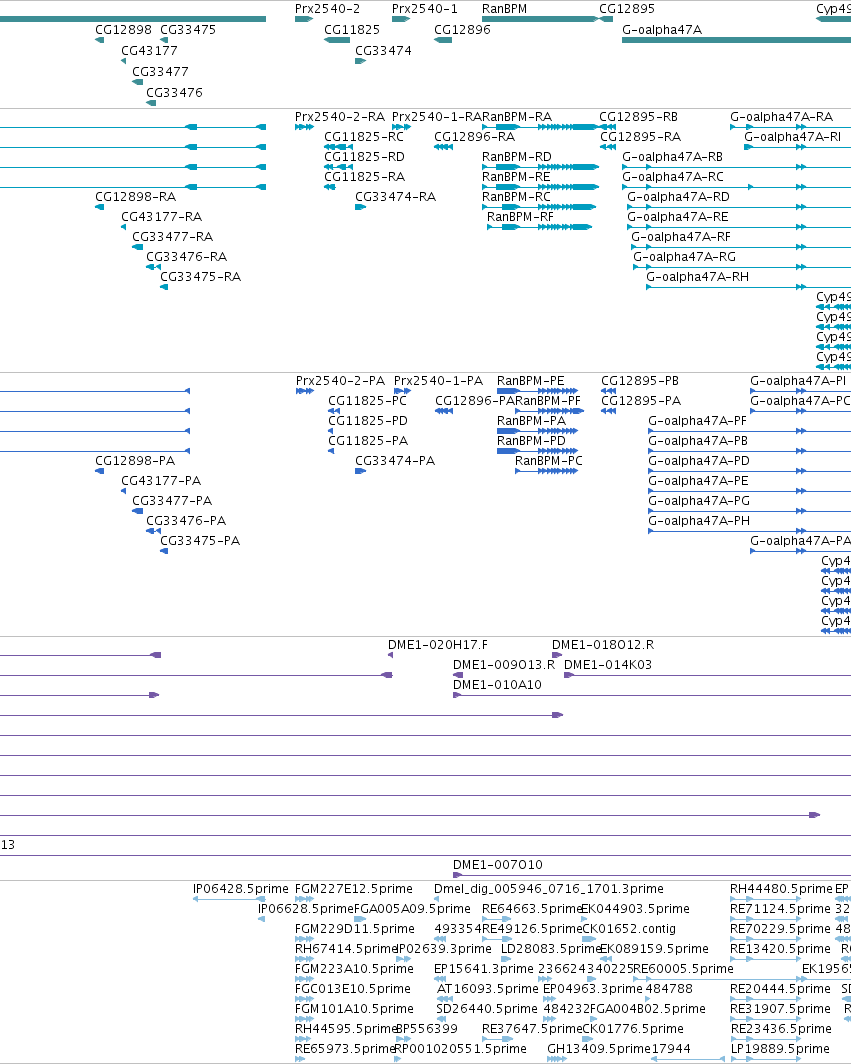Click transcript G-oalpha47A-RC

[673, 177]
